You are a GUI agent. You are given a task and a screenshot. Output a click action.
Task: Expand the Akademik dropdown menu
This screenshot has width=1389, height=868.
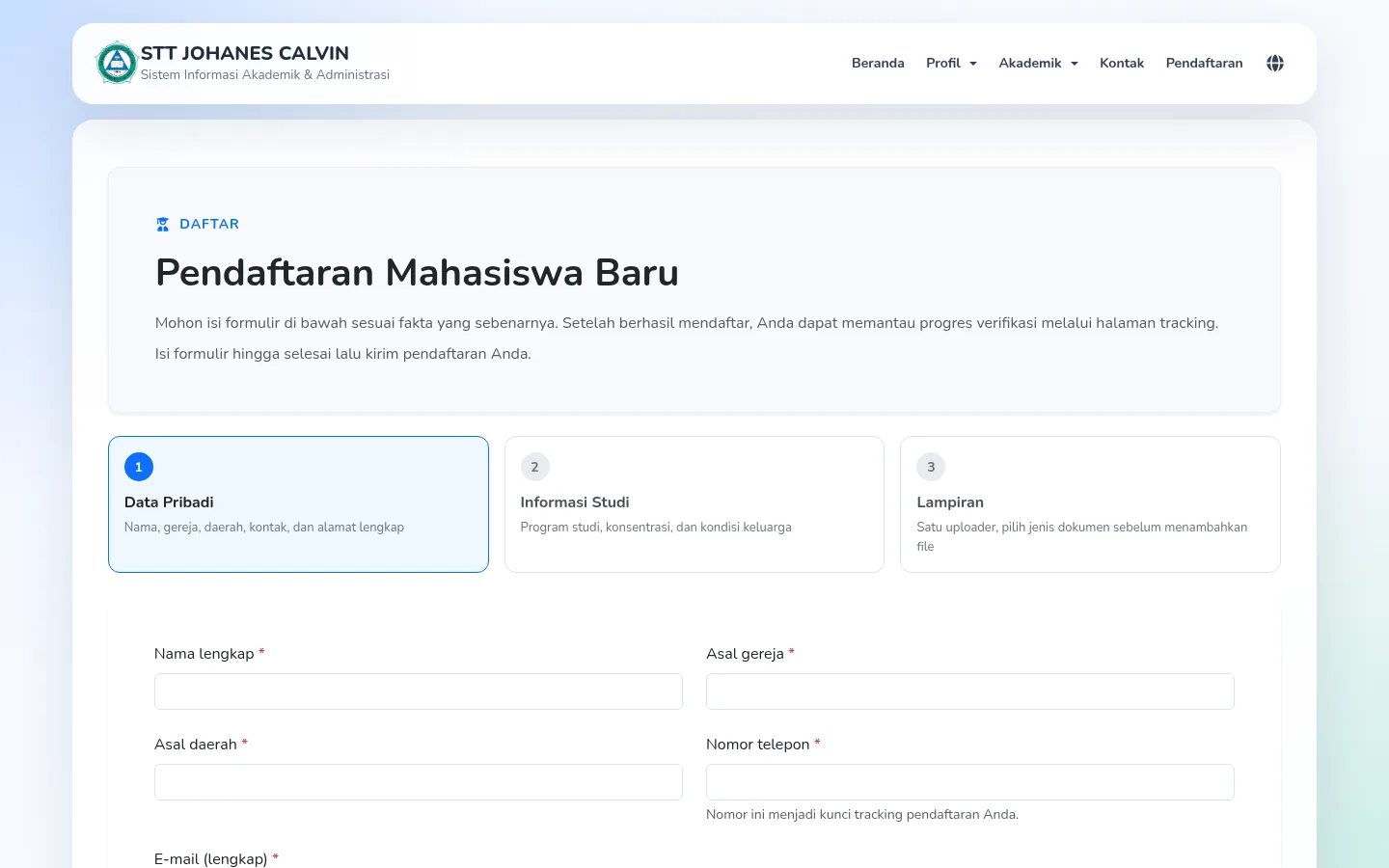pos(1039,63)
